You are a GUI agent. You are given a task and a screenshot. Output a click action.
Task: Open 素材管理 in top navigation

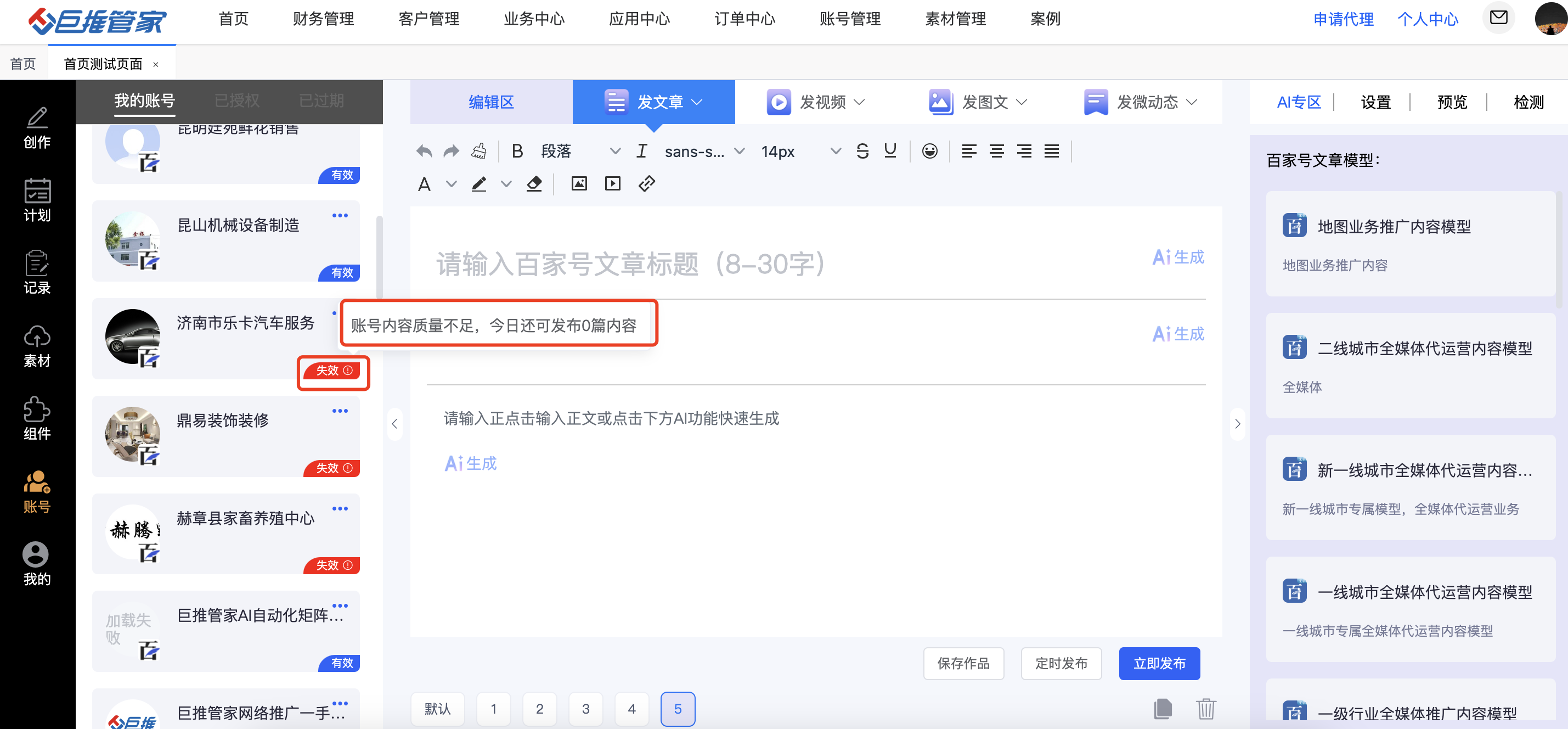[955, 19]
